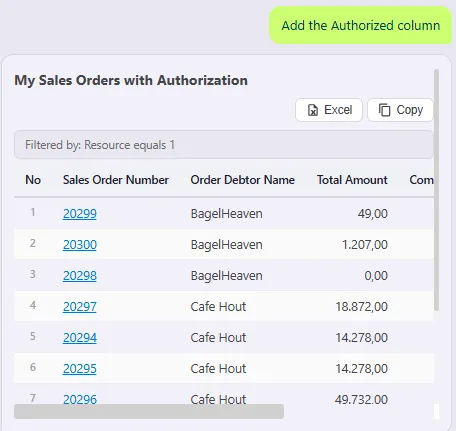Select the 'Total Amount' column header
This screenshot has height=431, width=456.
coord(352,180)
